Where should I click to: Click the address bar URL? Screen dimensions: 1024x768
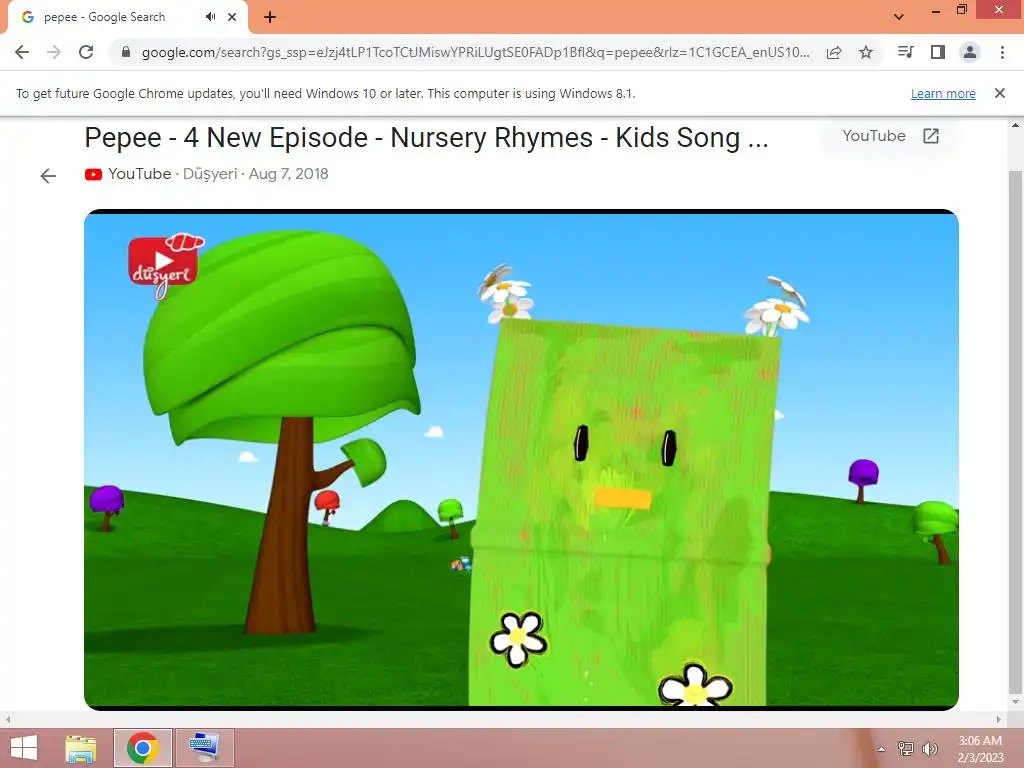[x=475, y=52]
